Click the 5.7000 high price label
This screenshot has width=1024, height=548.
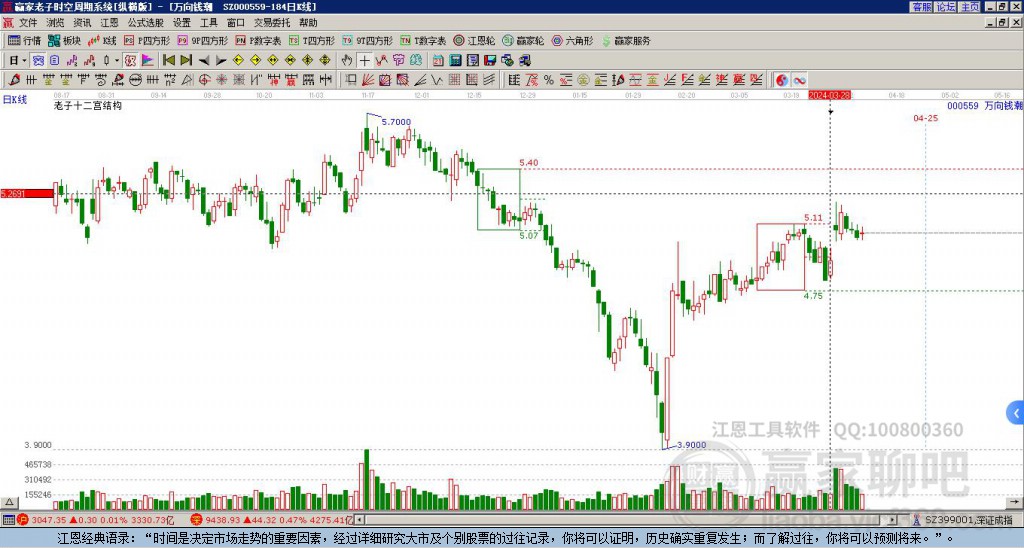396,122
